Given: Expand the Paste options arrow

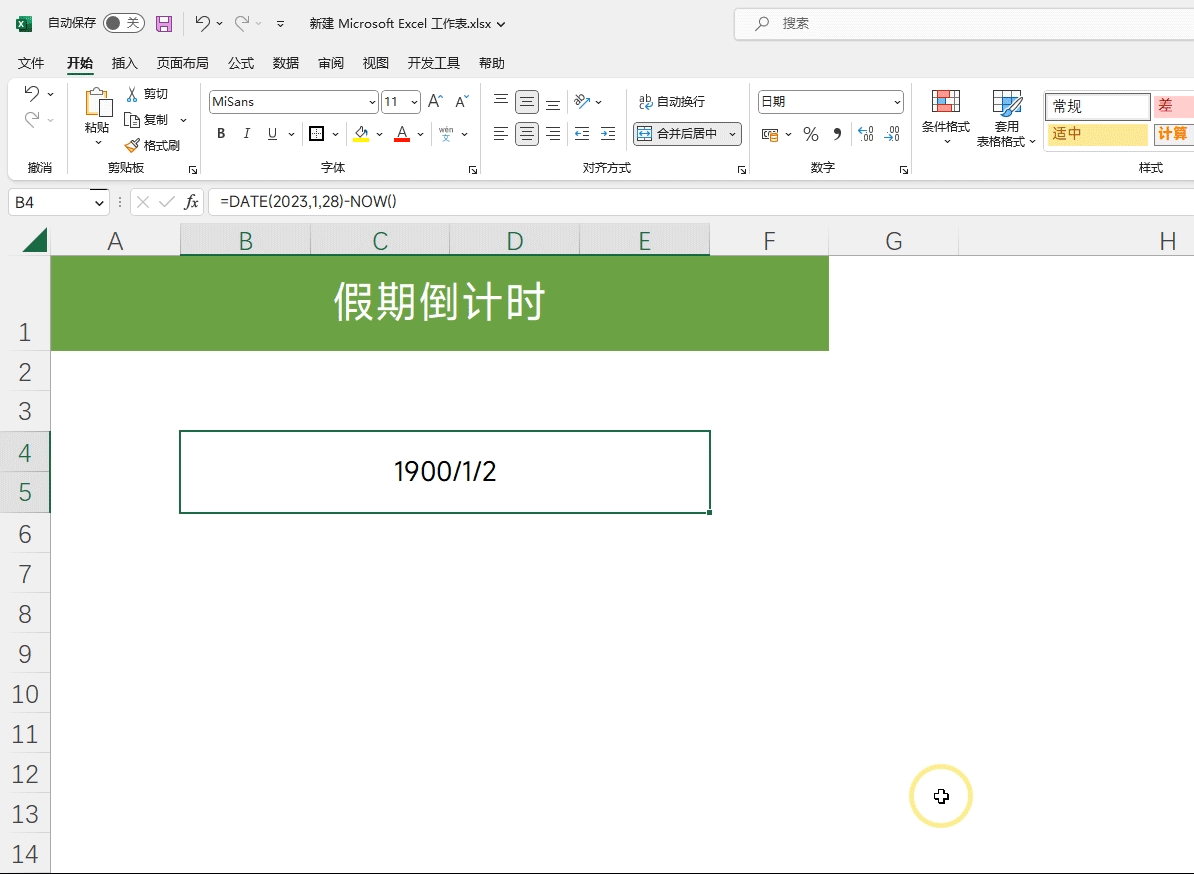Looking at the screenshot, I should [98, 143].
